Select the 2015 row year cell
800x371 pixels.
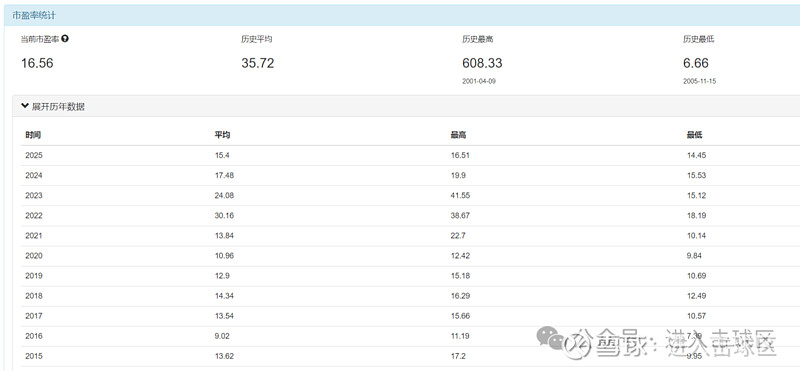34,356
